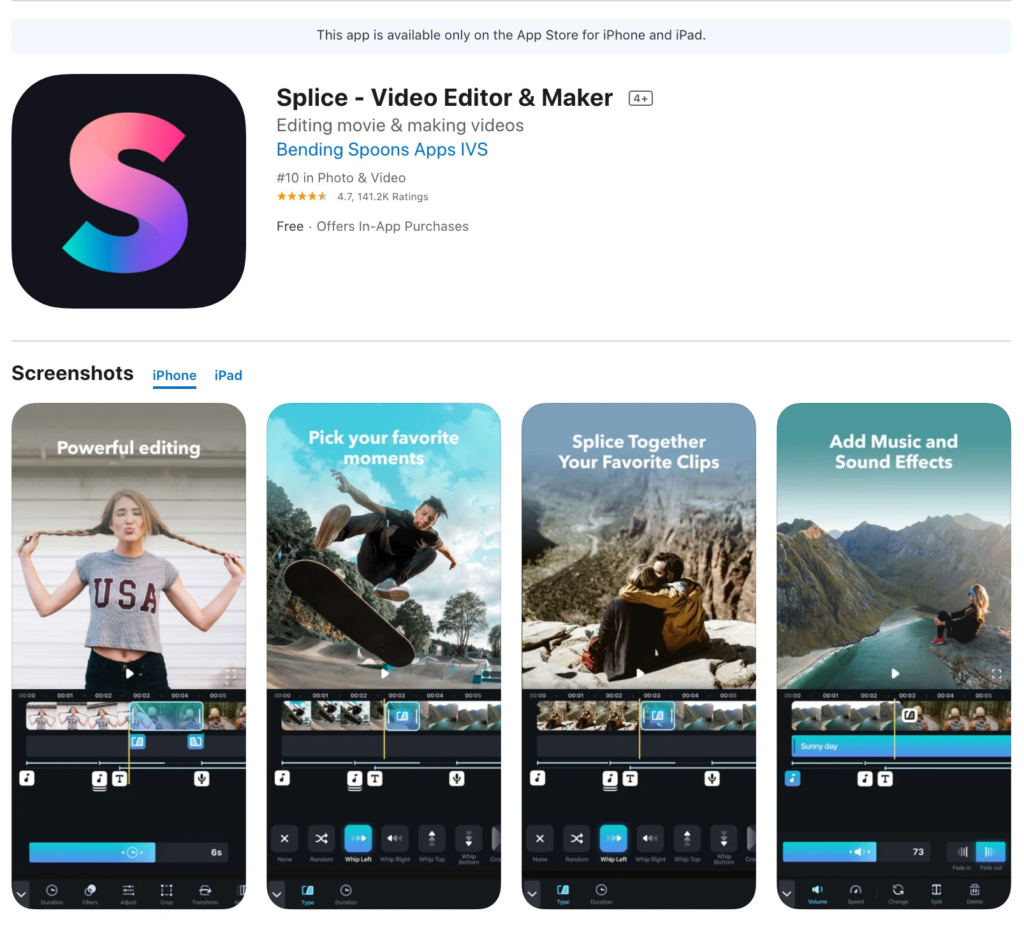
Task: Click the Filters tool in Powerful editing screenshot
Action: coord(90,893)
